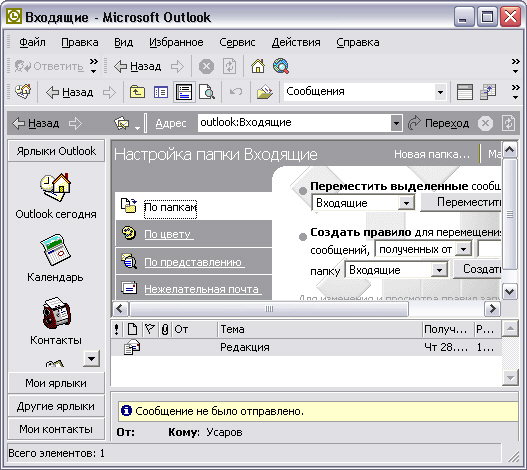The image size is (527, 470).
Task: Click the Переход go button
Action: click(x=438, y=123)
